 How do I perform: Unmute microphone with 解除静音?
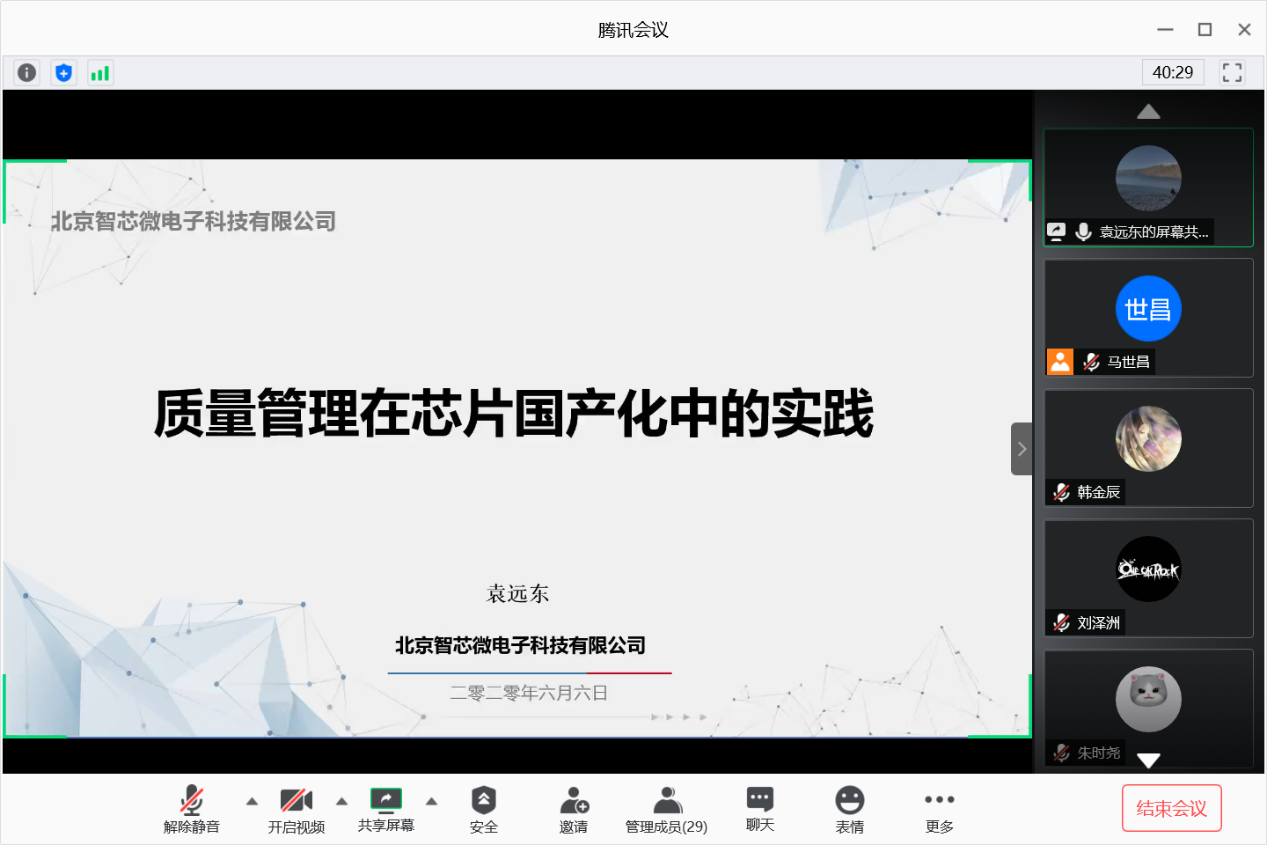192,809
